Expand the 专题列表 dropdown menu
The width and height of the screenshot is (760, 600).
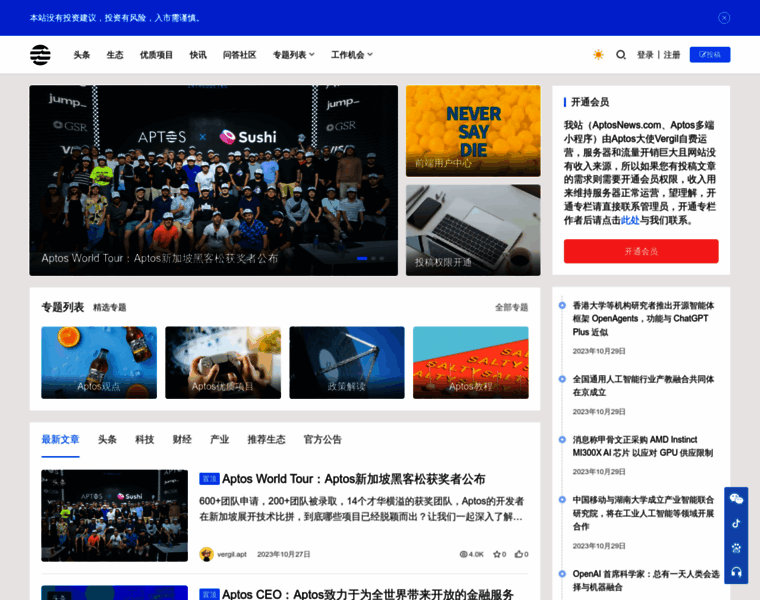(x=293, y=55)
